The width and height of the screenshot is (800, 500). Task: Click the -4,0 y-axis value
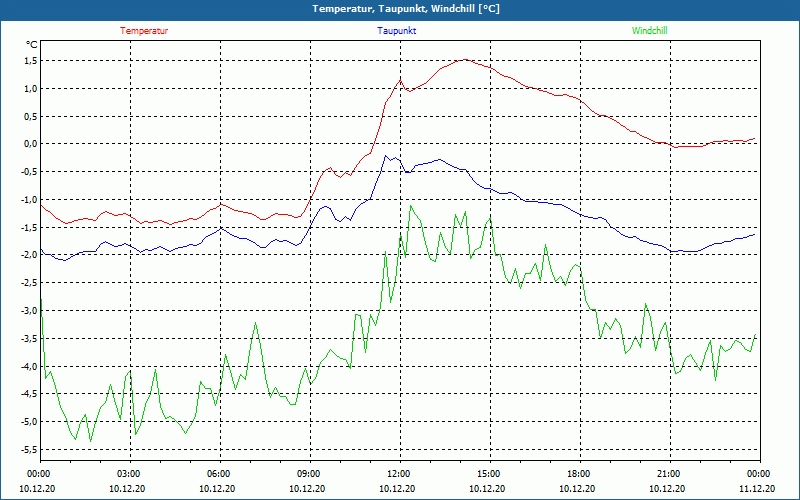pos(30,366)
